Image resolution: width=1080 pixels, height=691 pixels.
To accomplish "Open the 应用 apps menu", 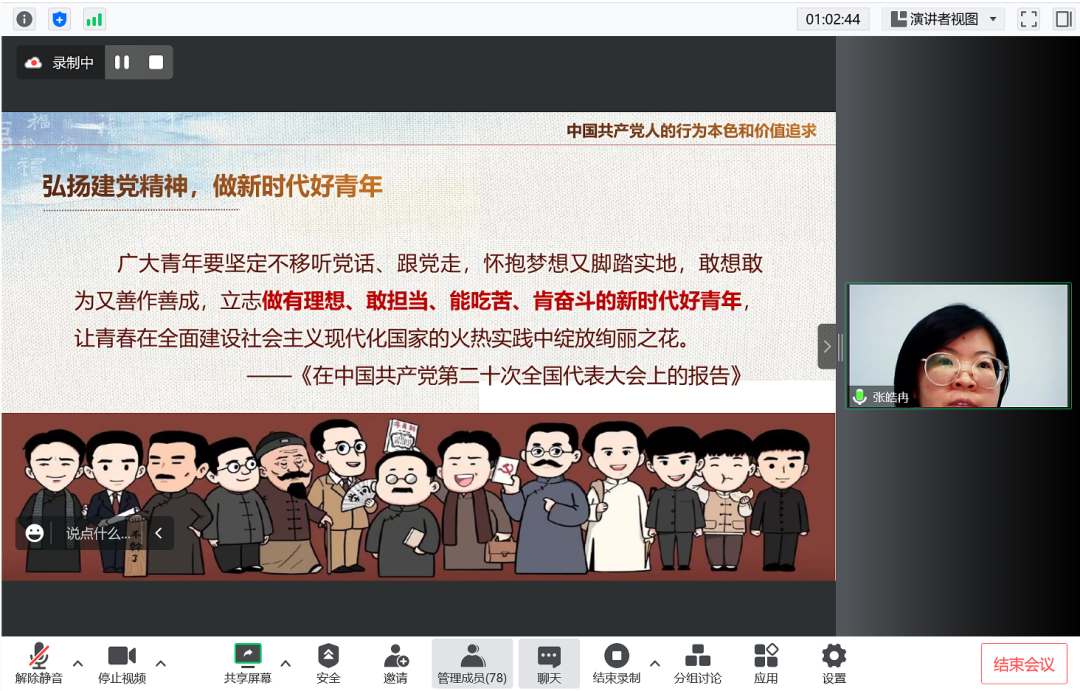I will click(x=766, y=663).
